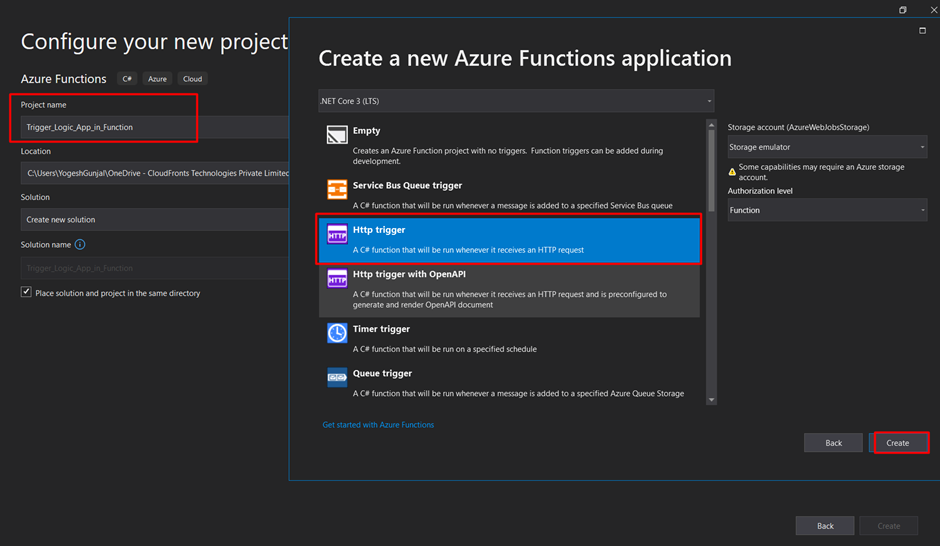Click the Queue trigger icon
Image resolution: width=940 pixels, height=546 pixels.
pos(337,377)
